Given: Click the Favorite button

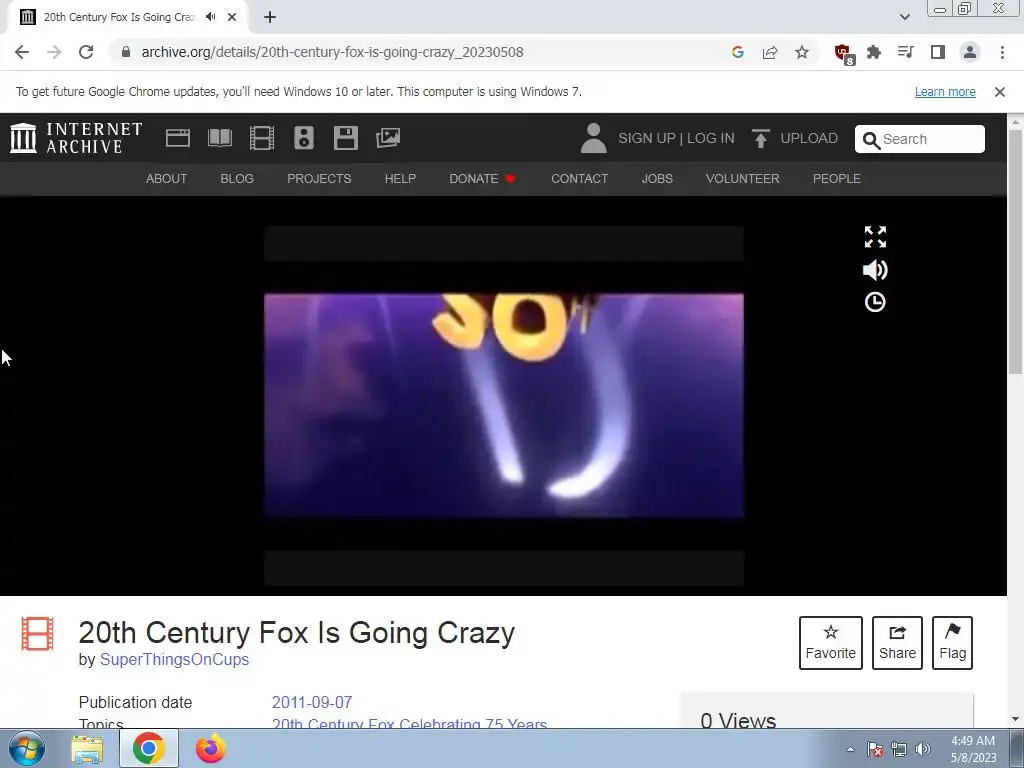Looking at the screenshot, I should click(831, 643).
